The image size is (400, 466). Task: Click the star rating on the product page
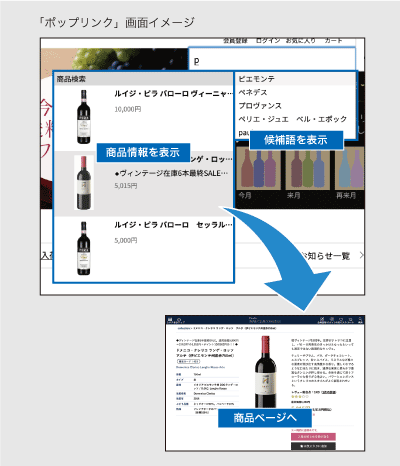point(300,397)
